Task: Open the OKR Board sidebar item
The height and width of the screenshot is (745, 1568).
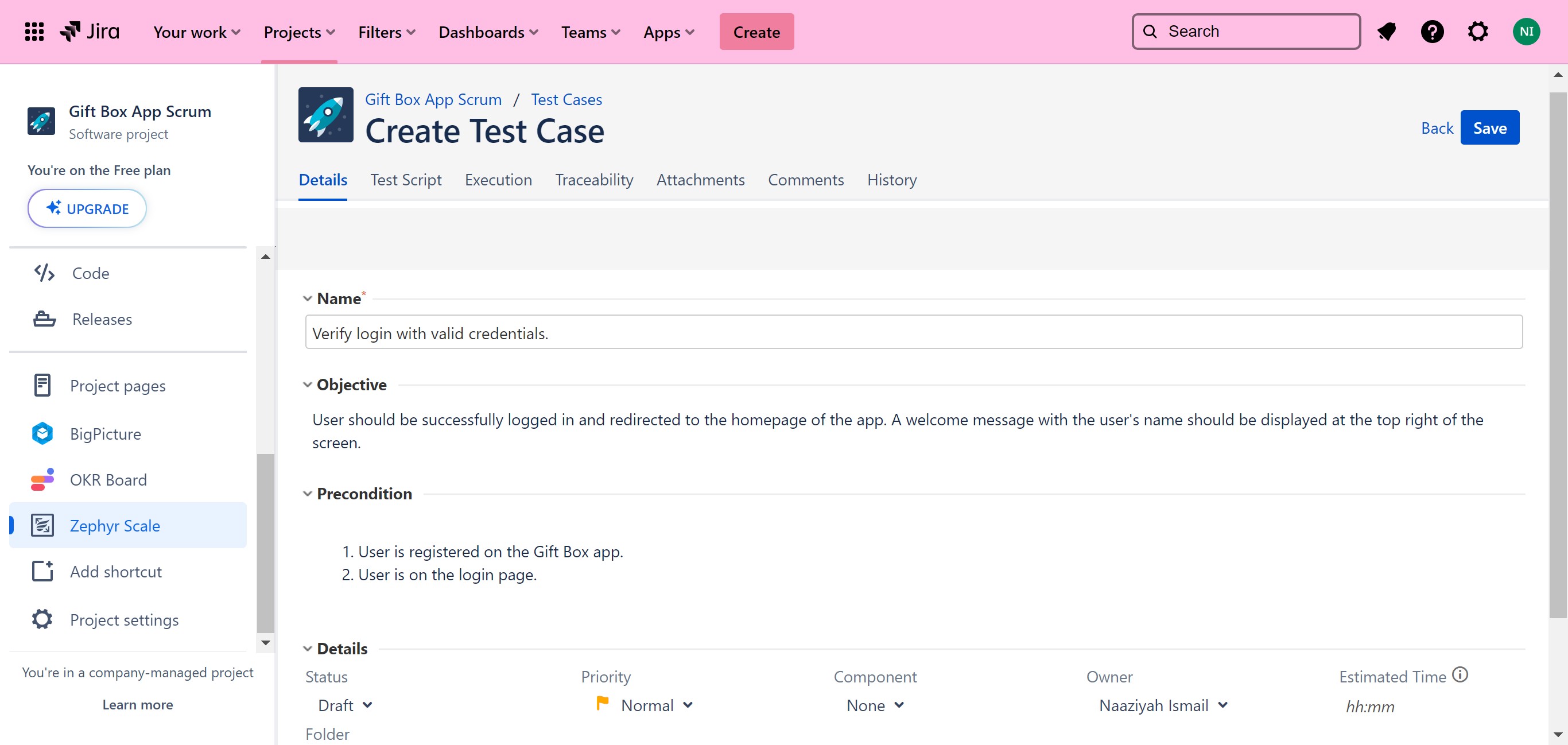Action: (108, 480)
